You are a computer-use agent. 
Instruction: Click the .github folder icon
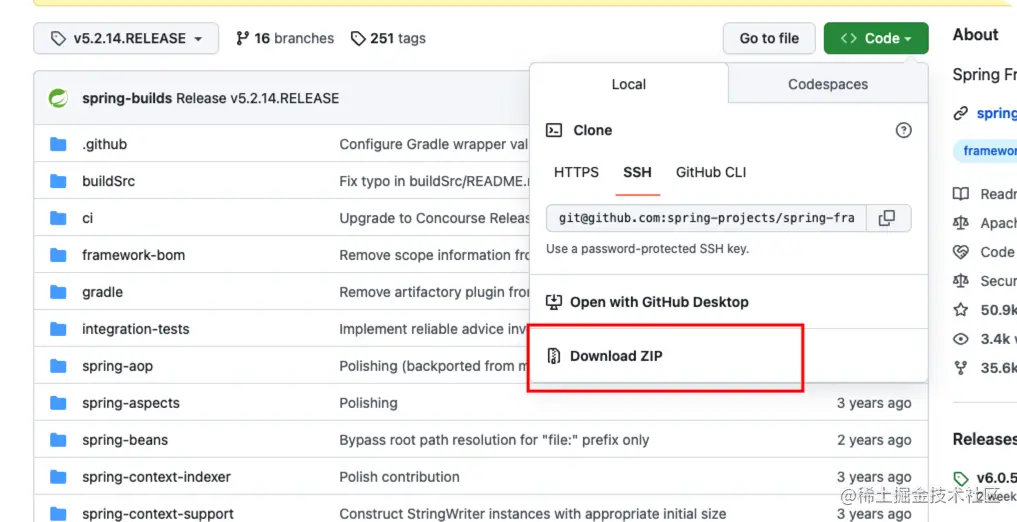(58, 144)
